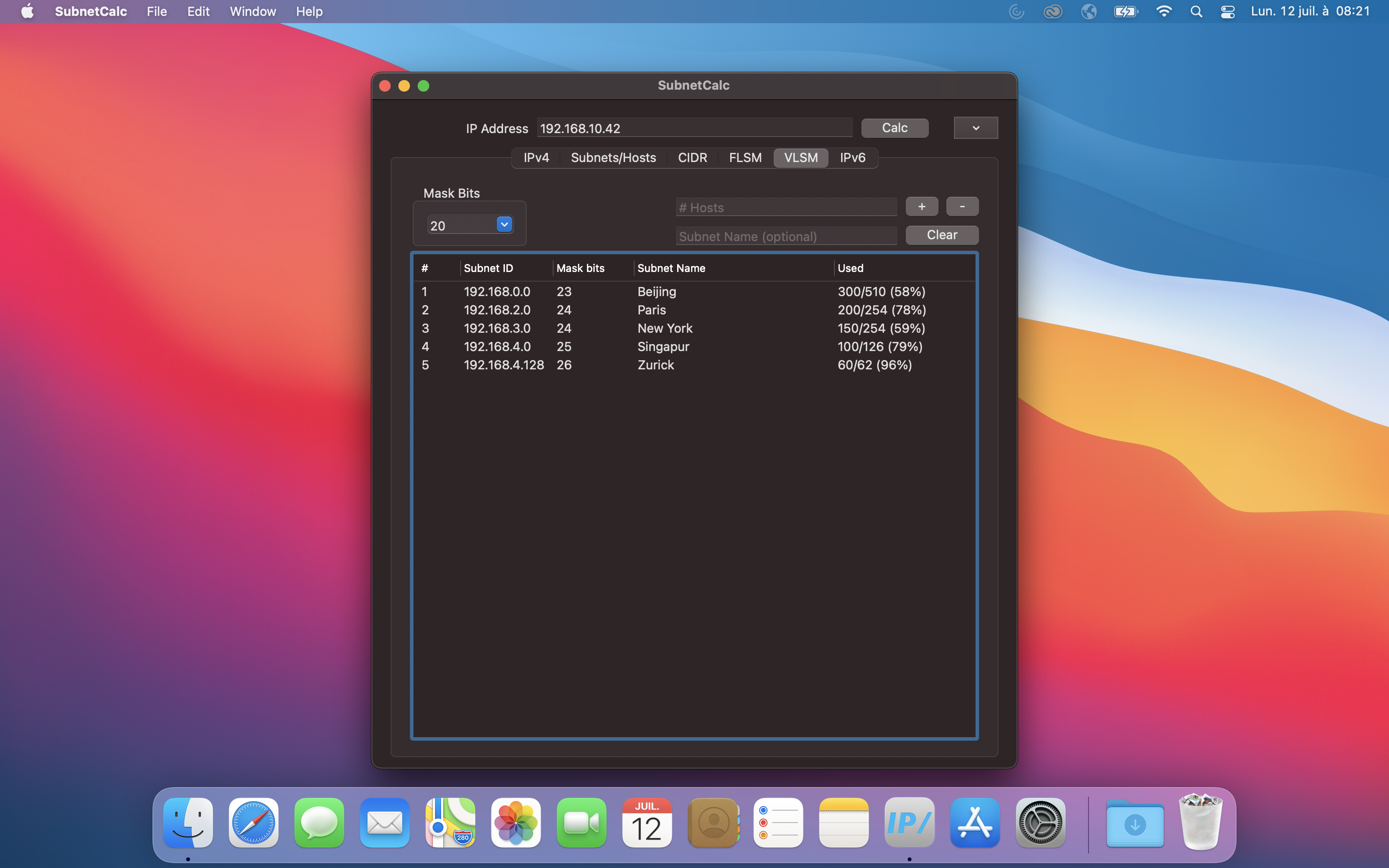Click the Calc button
The height and width of the screenshot is (868, 1389).
[894, 127]
